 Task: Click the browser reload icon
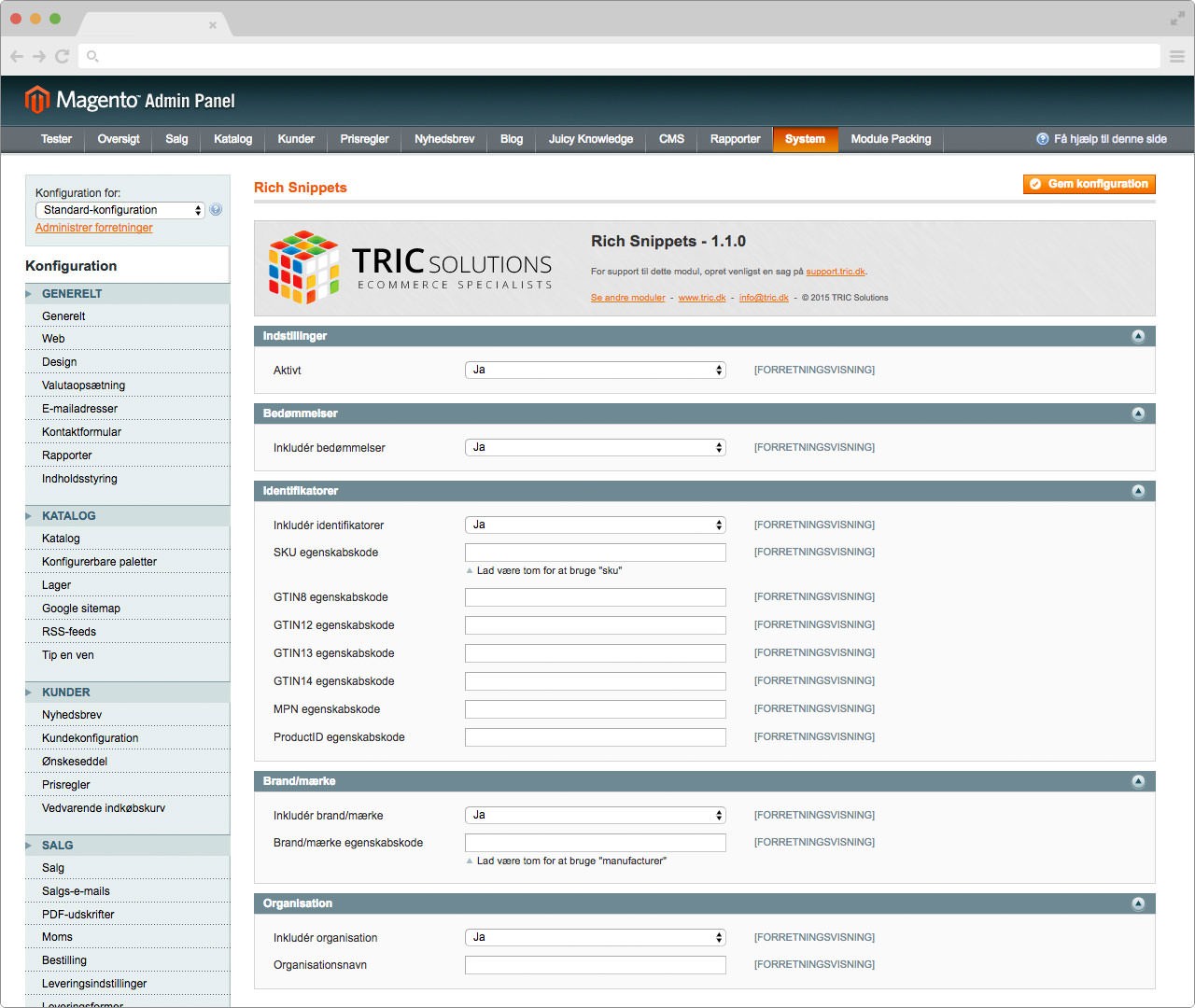pyautogui.click(x=63, y=57)
